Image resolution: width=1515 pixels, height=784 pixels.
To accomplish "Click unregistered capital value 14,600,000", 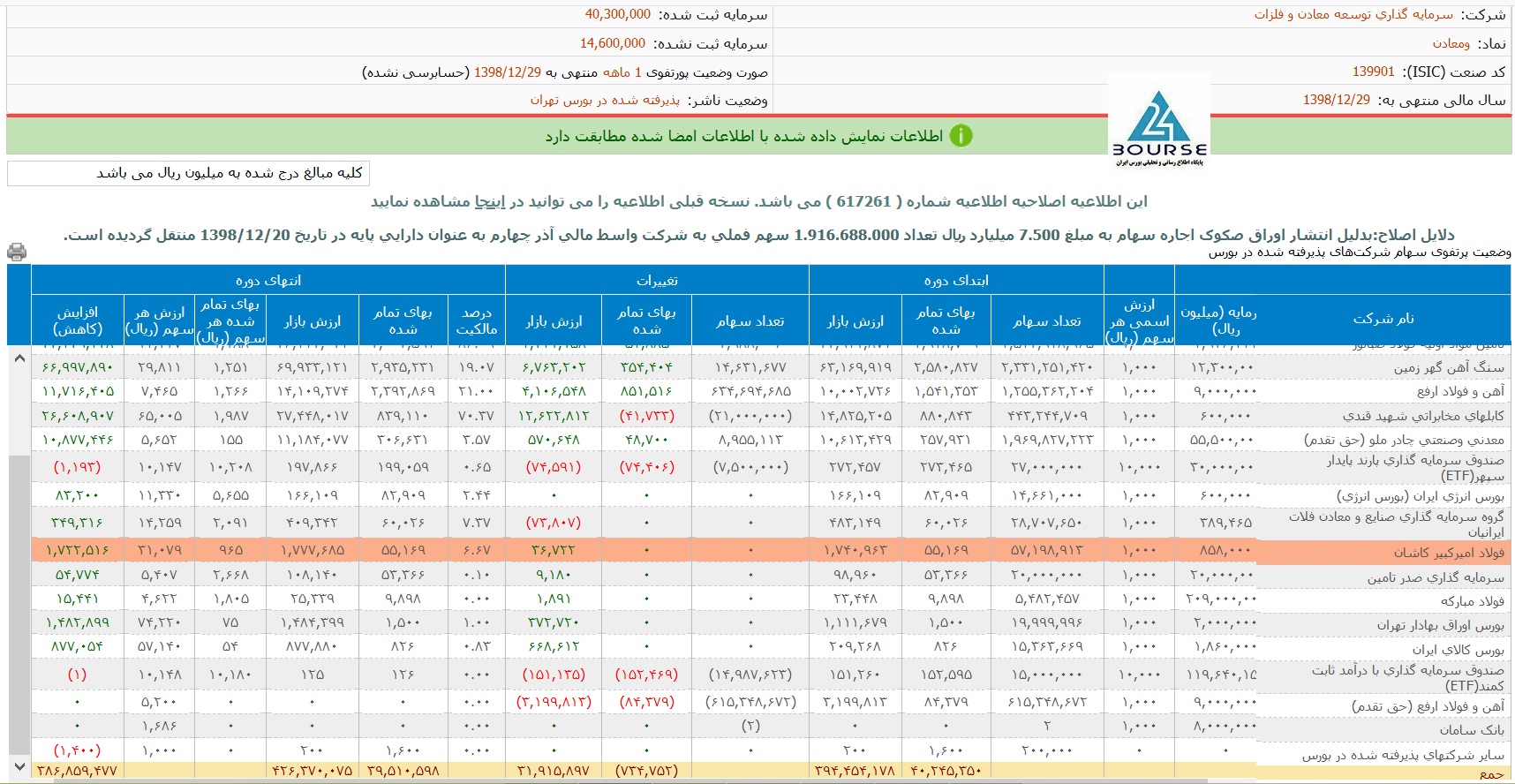I will click(613, 43).
